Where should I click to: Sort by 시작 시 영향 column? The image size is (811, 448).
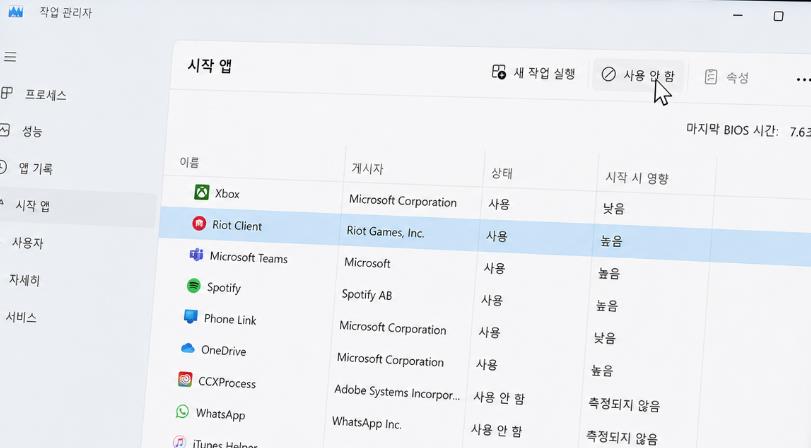click(637, 178)
